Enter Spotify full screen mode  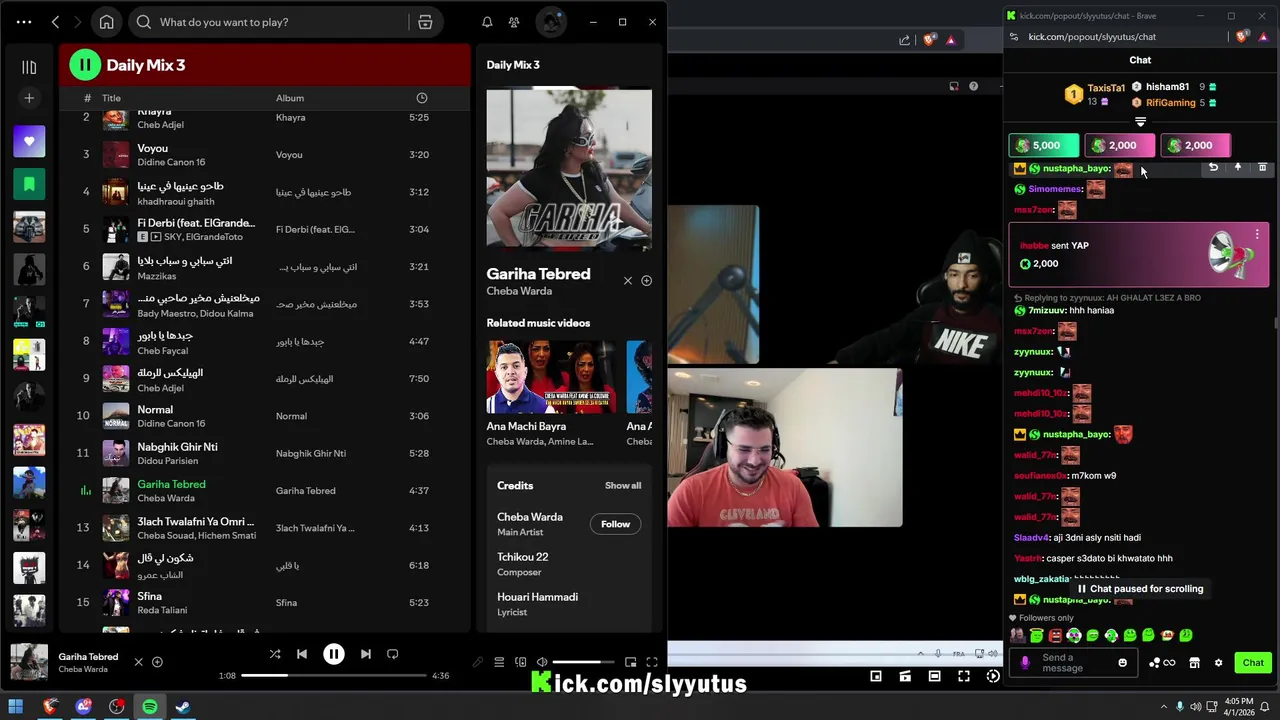pos(652,662)
